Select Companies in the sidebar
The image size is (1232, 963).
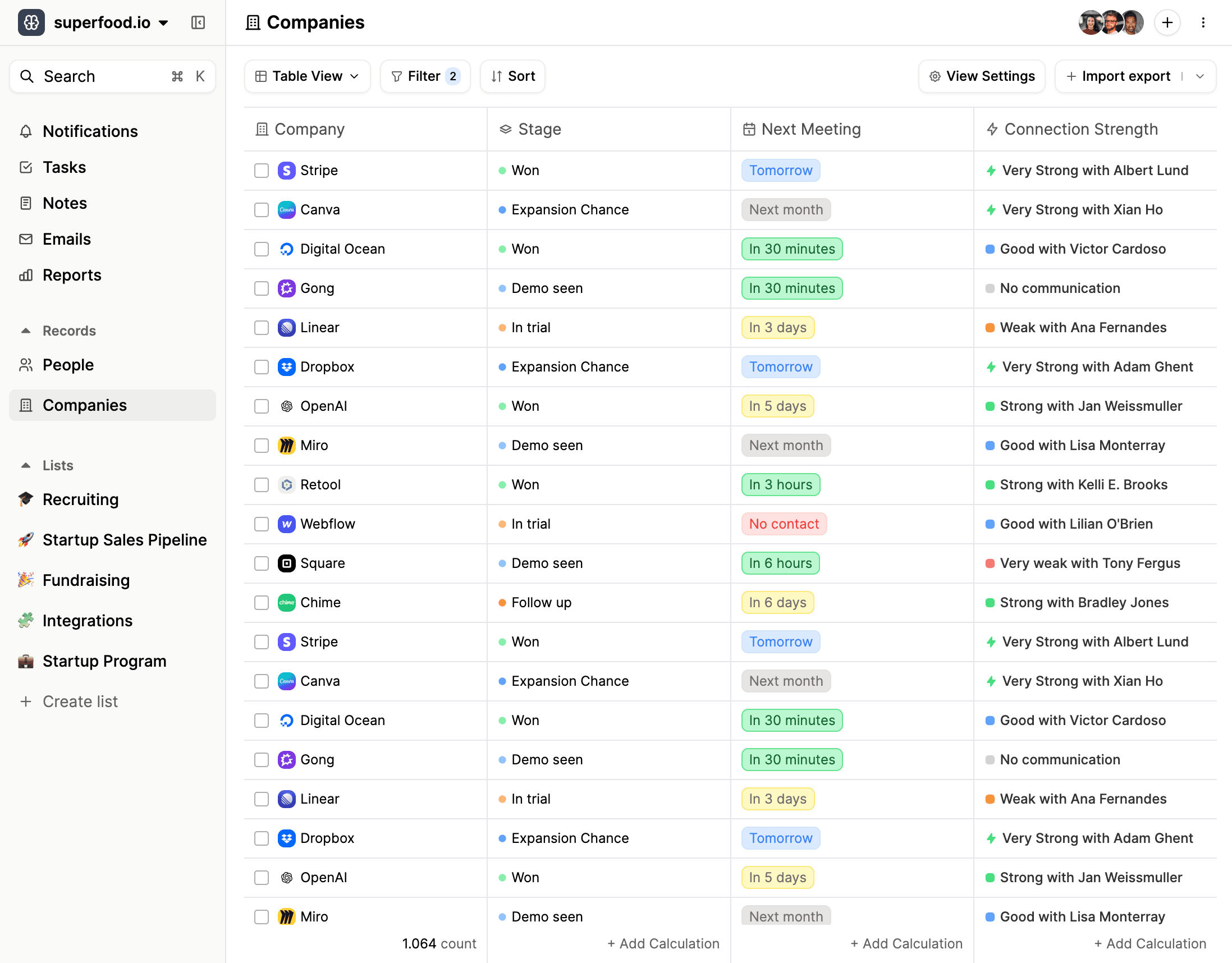(x=112, y=405)
